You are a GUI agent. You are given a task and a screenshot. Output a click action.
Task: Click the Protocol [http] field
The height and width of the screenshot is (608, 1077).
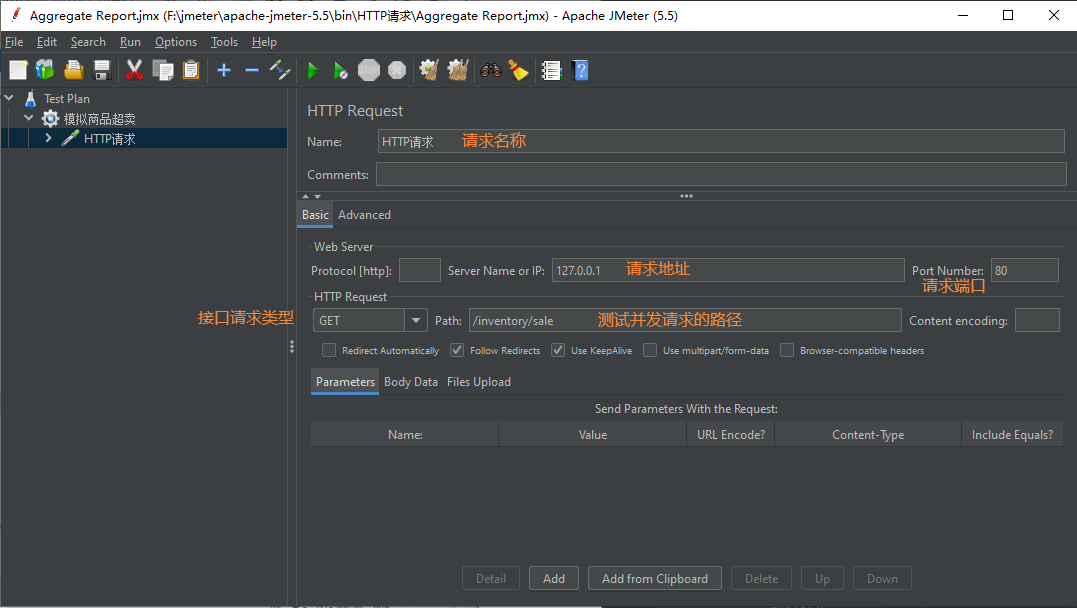[420, 270]
